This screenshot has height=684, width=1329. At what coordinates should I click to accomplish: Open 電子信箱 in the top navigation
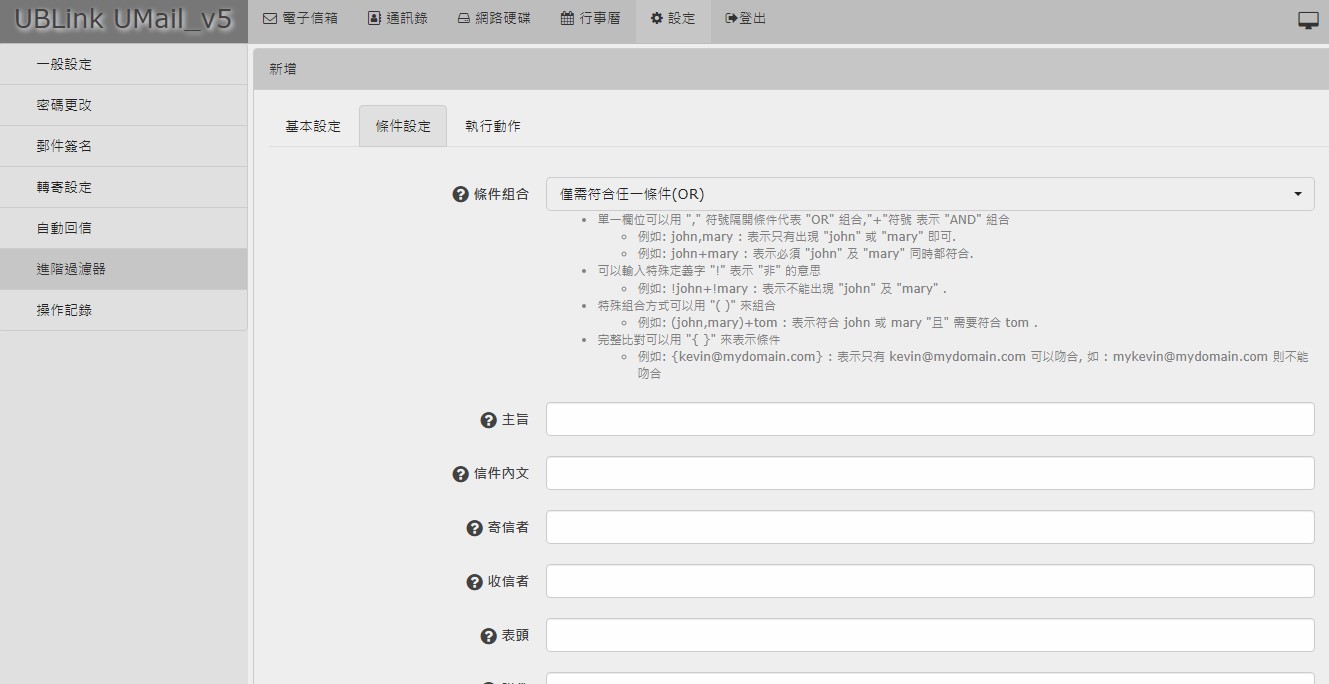300,19
